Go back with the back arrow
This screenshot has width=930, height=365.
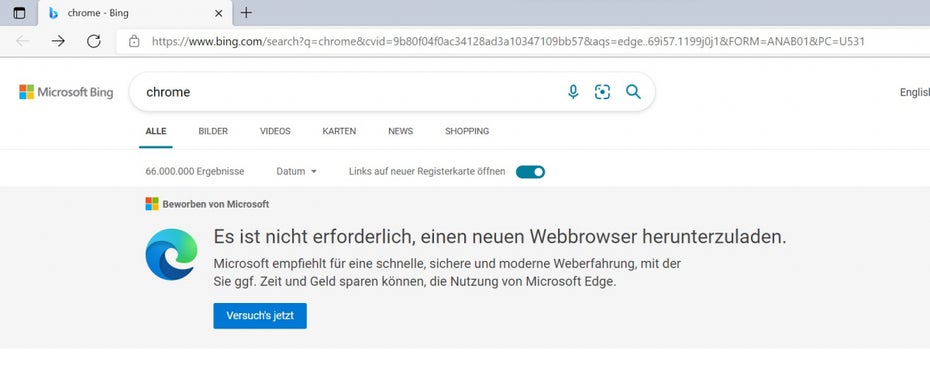coord(23,41)
